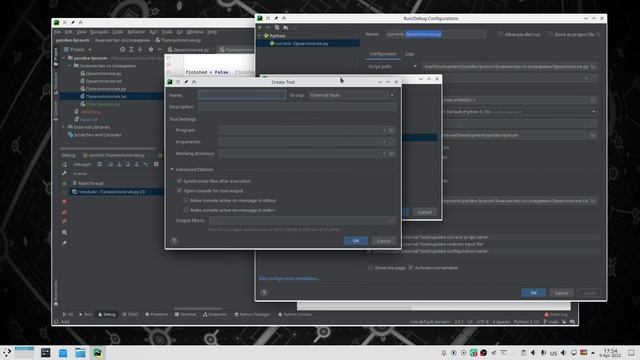Add new configuration with plus icon
Viewport: 640px width, 360px height.
click(x=260, y=27)
